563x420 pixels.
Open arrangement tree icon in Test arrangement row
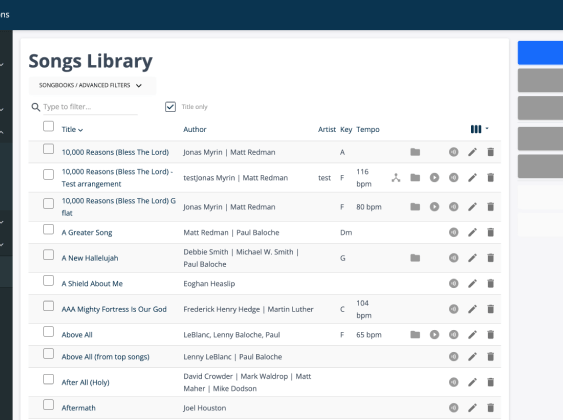396,178
